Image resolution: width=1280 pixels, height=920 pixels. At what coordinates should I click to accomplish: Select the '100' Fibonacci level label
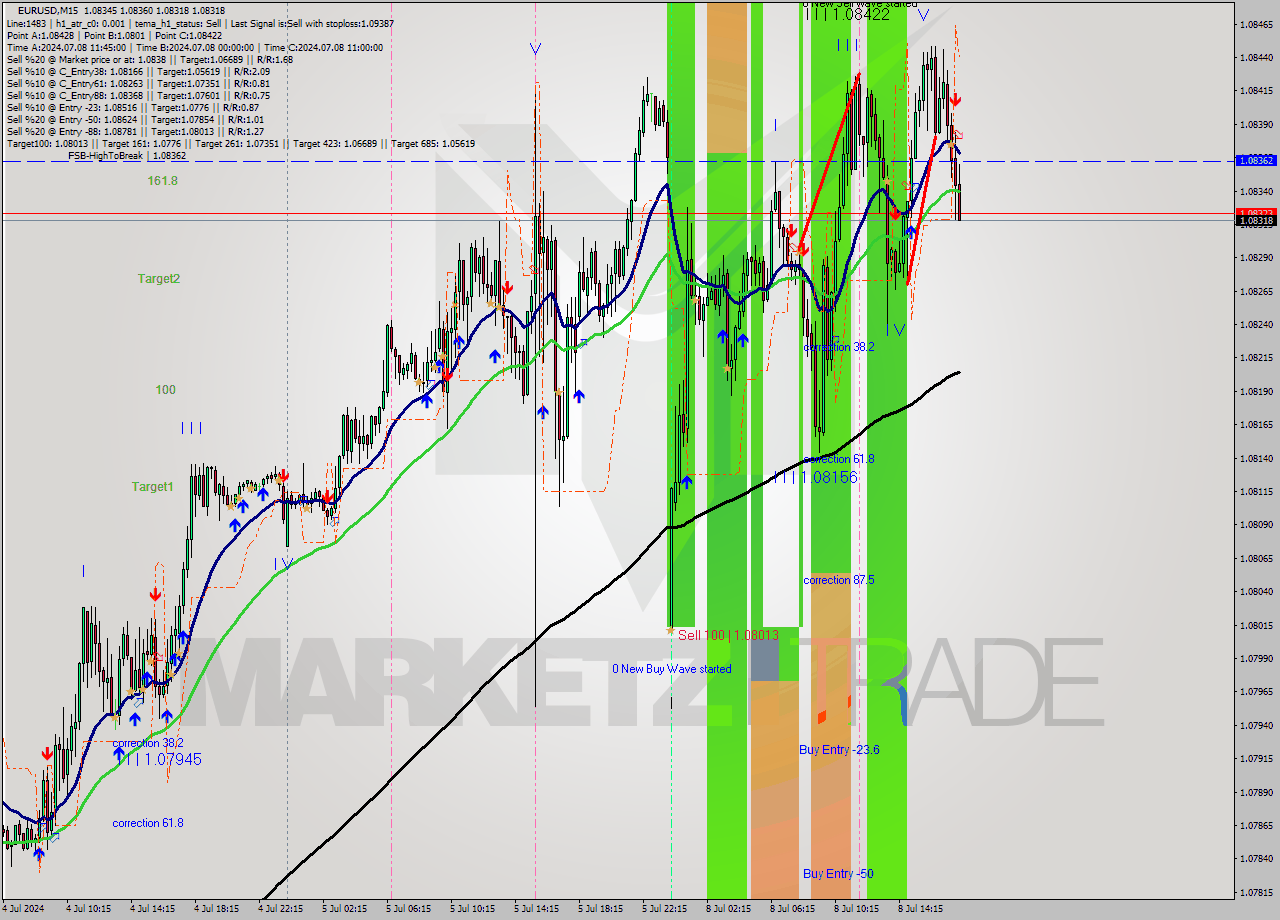165,390
